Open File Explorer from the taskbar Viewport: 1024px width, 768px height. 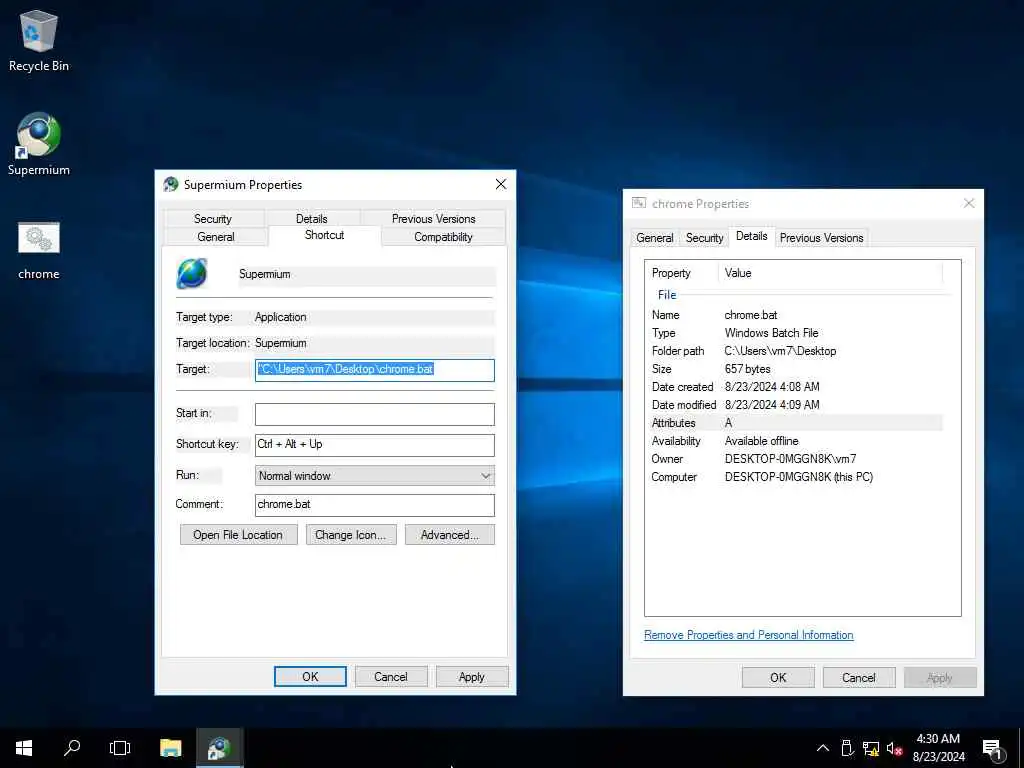pyautogui.click(x=170, y=748)
